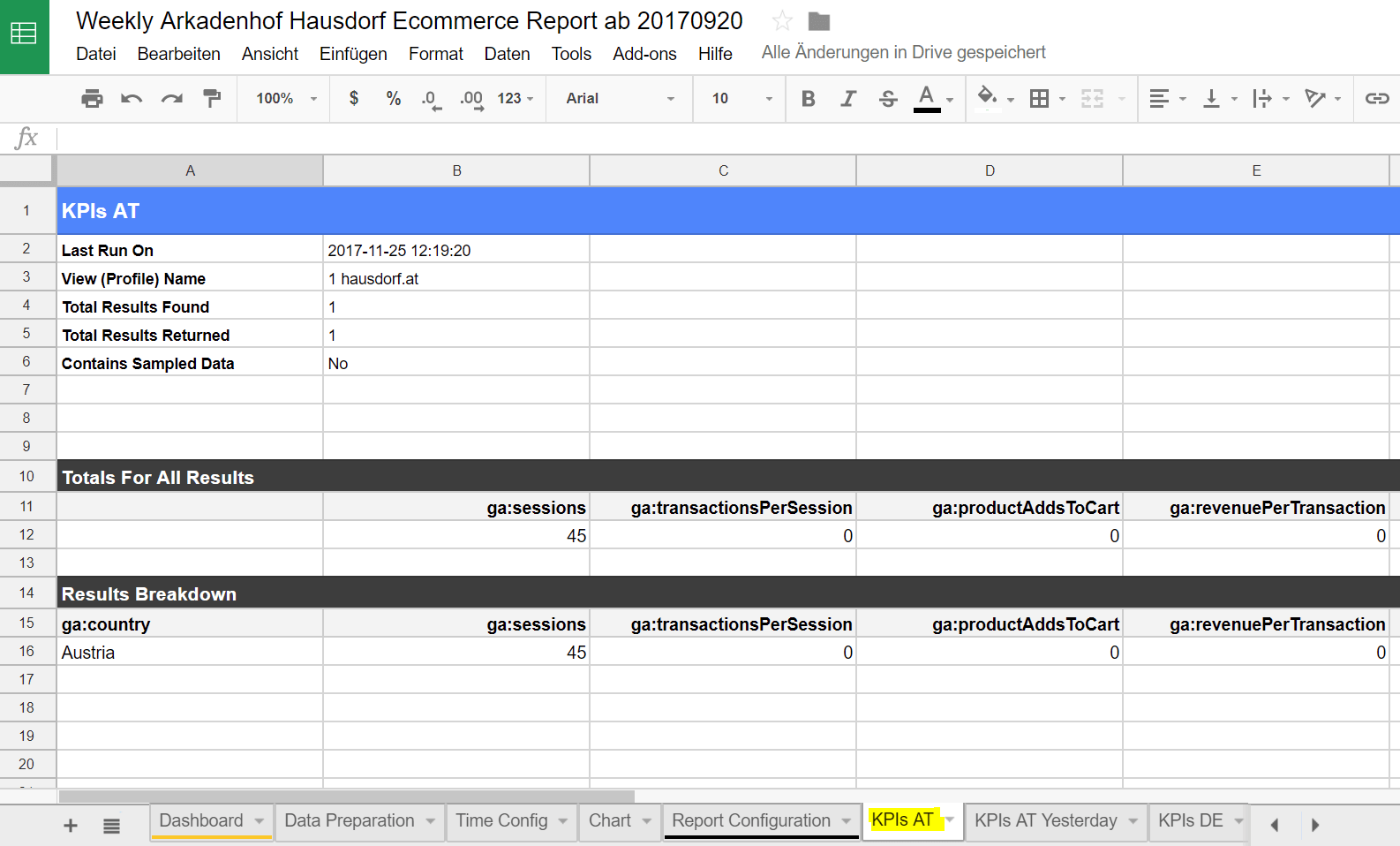Click 'Alle Änderungen in Drive gespeichert' status
This screenshot has height=846, width=1400.
(904, 53)
